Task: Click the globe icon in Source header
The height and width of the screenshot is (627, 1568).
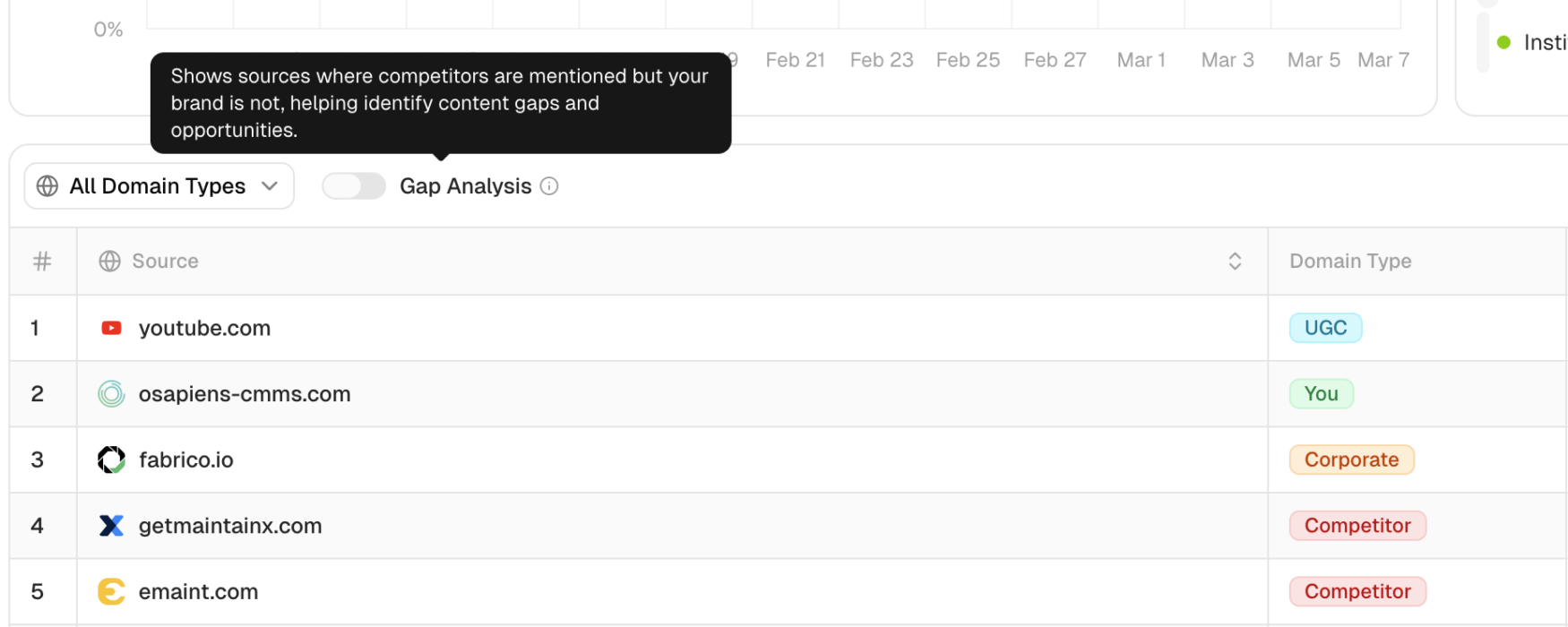Action: (109, 262)
